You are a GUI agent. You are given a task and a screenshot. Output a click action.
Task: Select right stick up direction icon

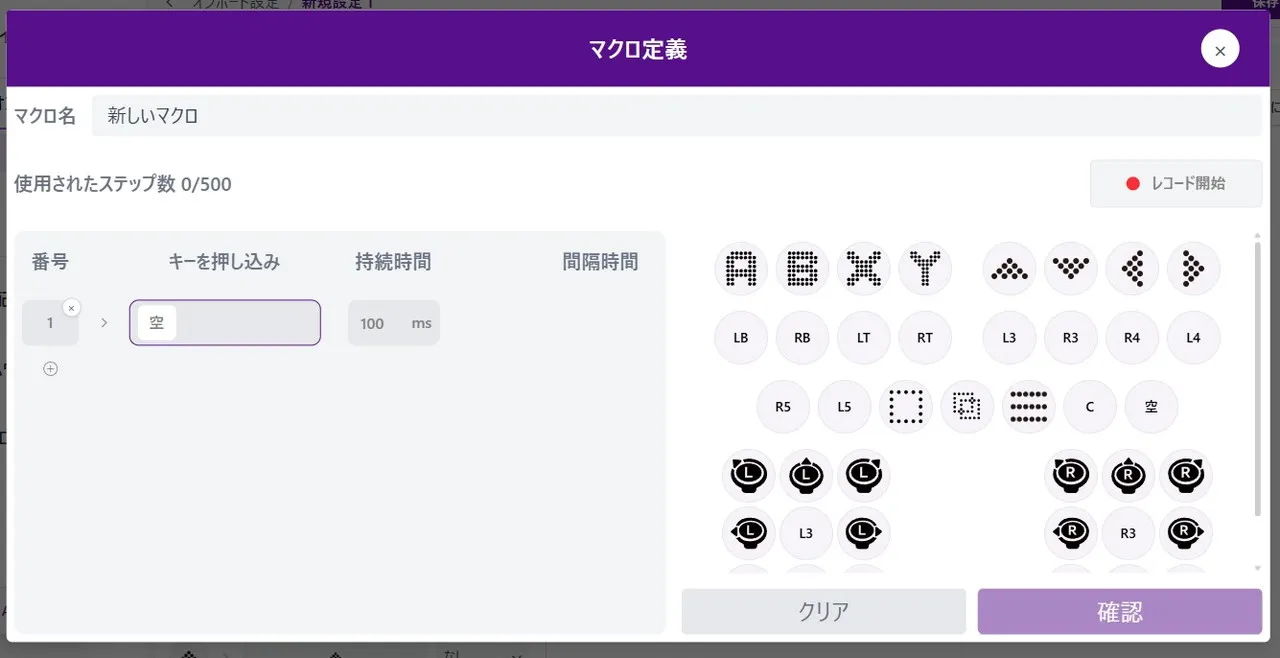tap(1128, 476)
